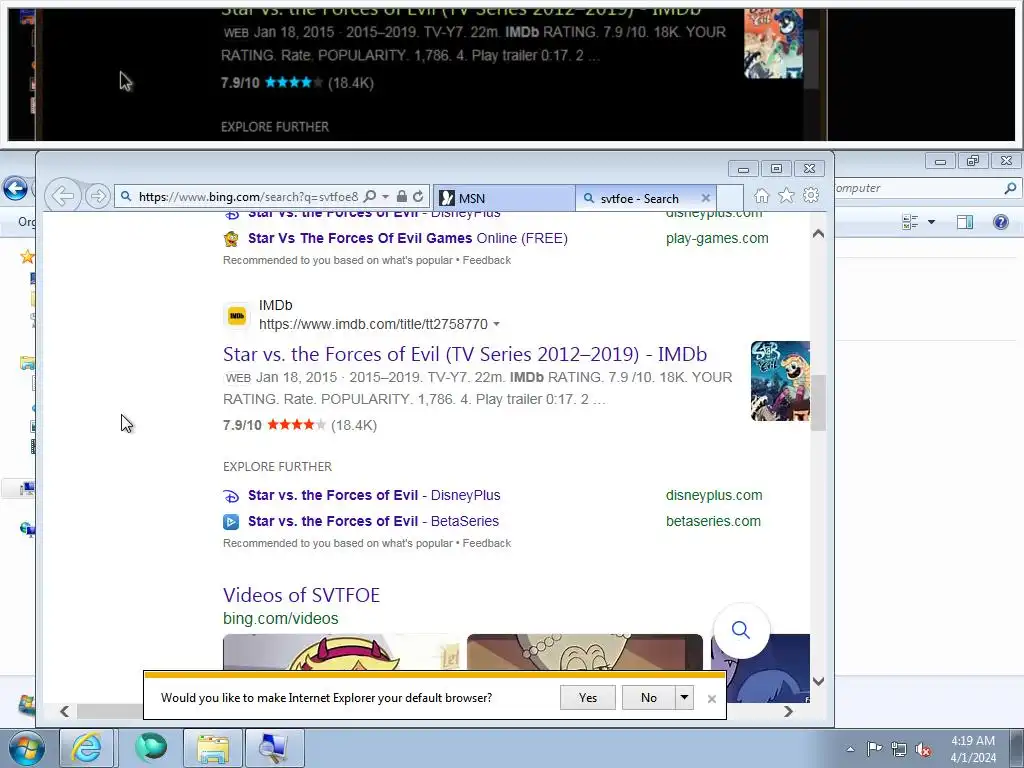Click Yes to make IE default browser
The image size is (1024, 768).
click(x=588, y=697)
